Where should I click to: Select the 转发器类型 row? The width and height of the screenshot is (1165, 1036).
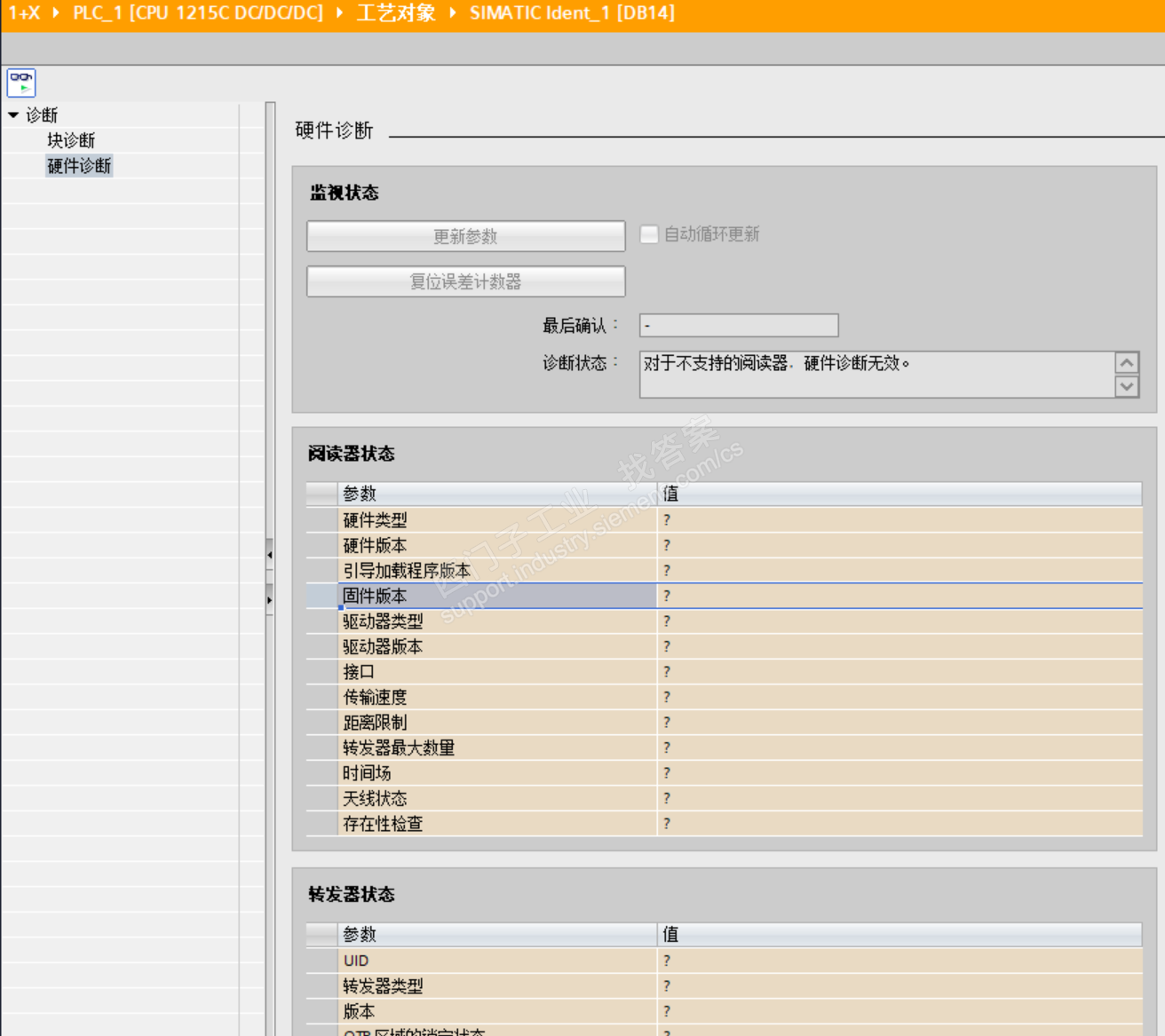click(x=724, y=985)
